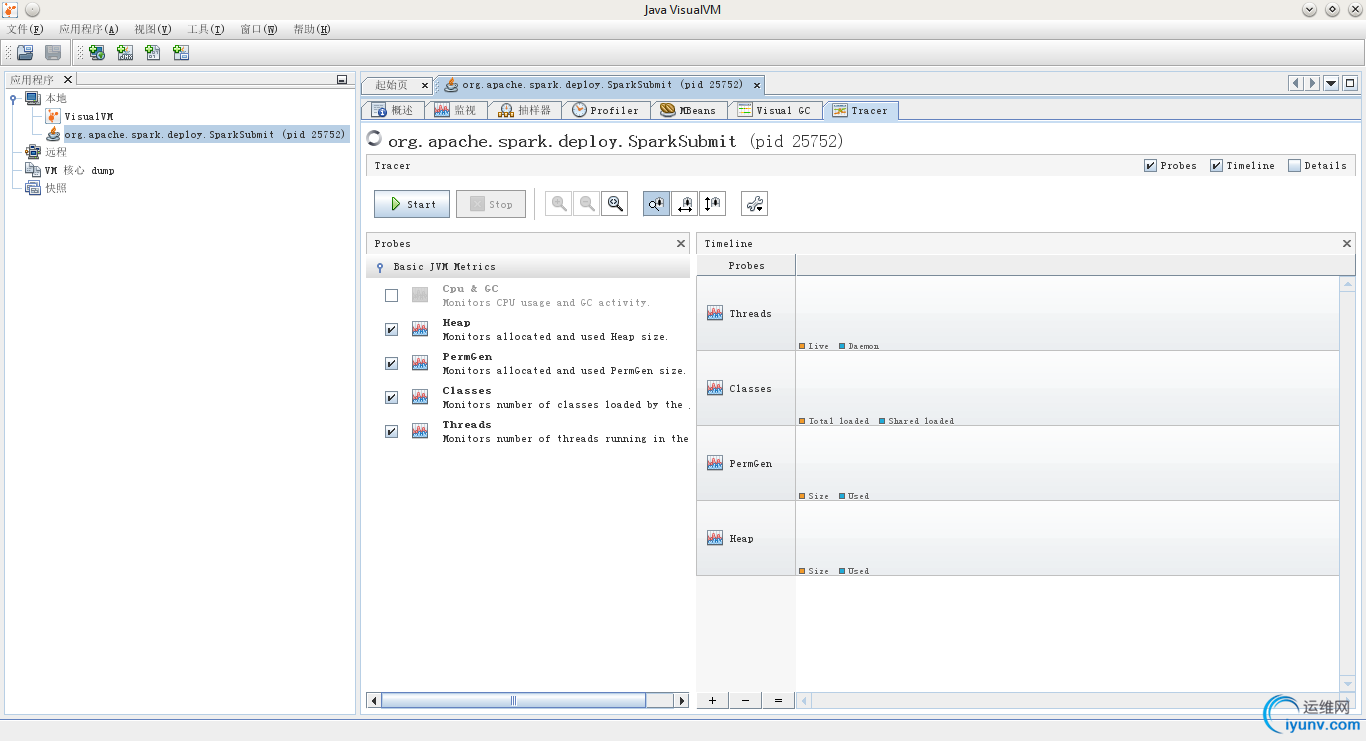Viewport: 1366px width, 741px height.
Task: Click the fourth add-application toolbar icon
Action: pyautogui.click(x=181, y=53)
